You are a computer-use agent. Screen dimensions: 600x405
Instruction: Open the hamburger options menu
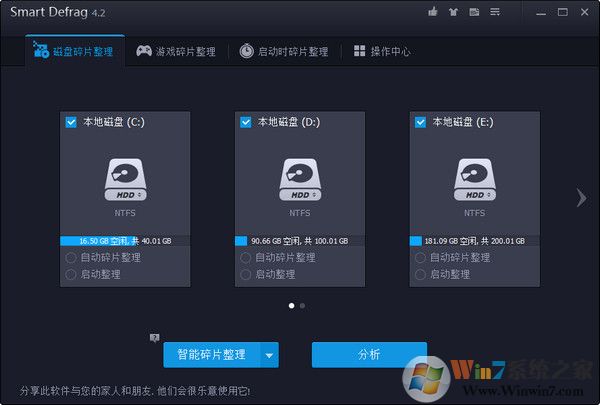[x=495, y=12]
